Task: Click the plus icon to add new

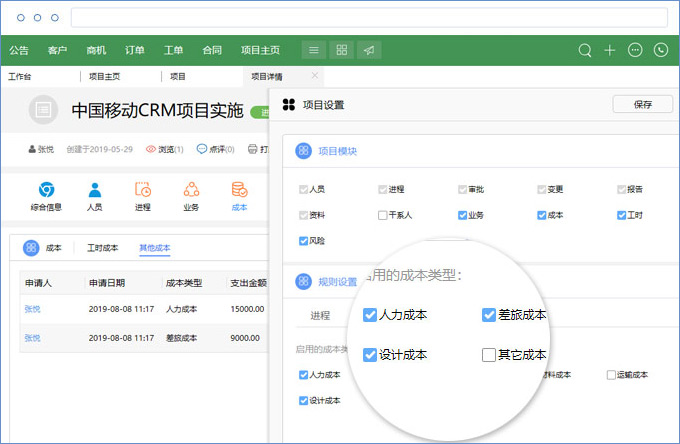Action: point(610,50)
